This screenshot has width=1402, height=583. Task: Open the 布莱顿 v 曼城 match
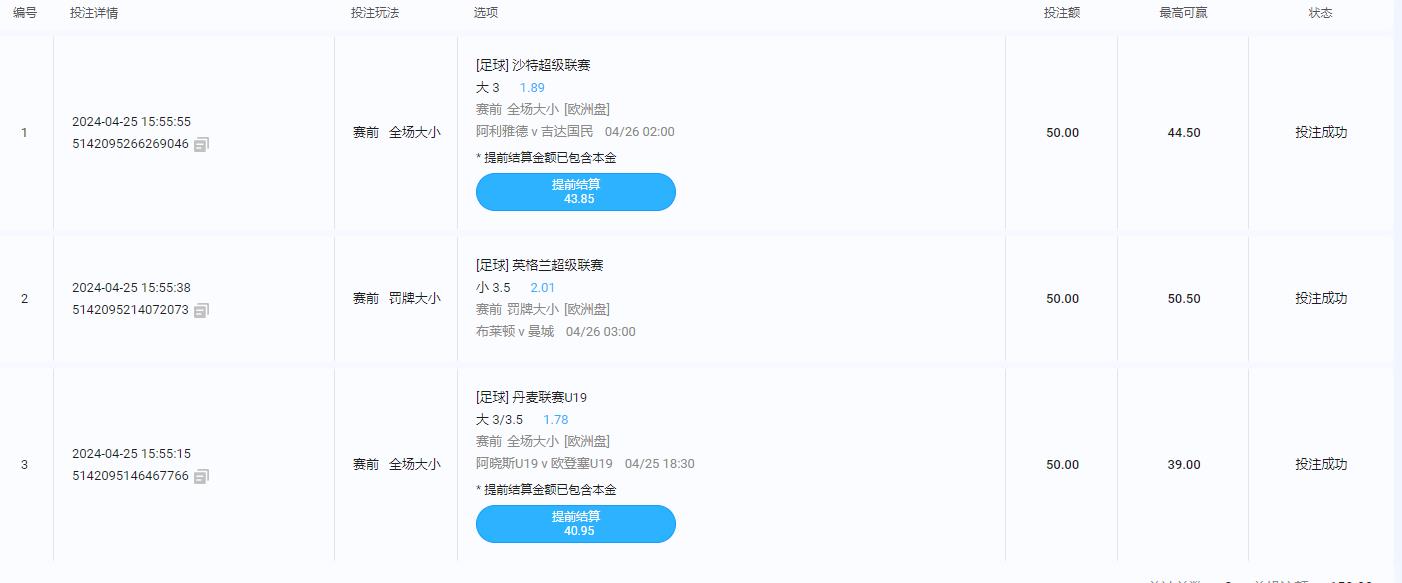515,332
